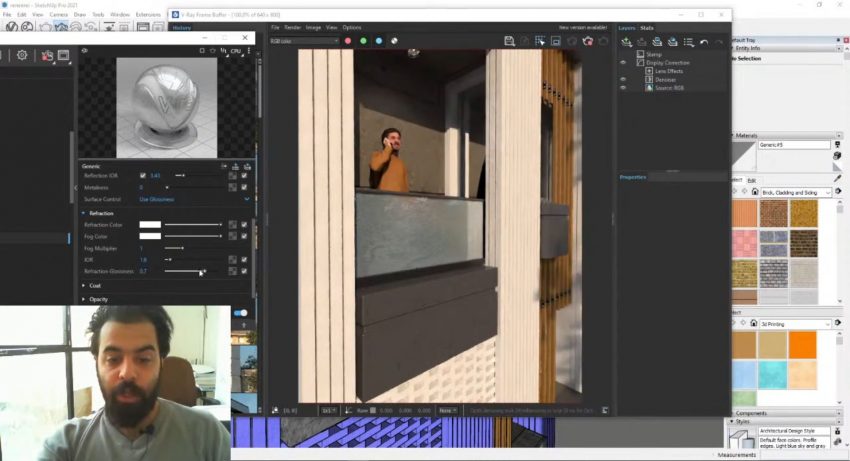Click the layer list options icon

click(x=688, y=42)
